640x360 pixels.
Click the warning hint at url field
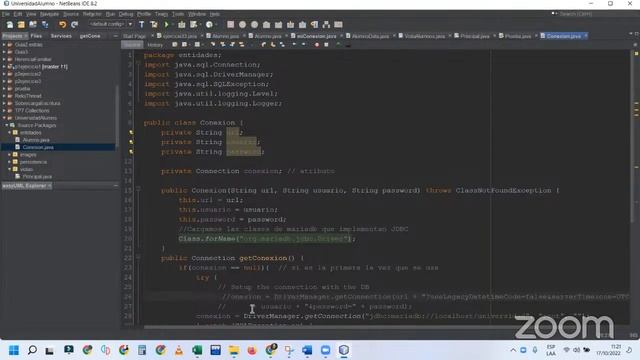coord(131,132)
